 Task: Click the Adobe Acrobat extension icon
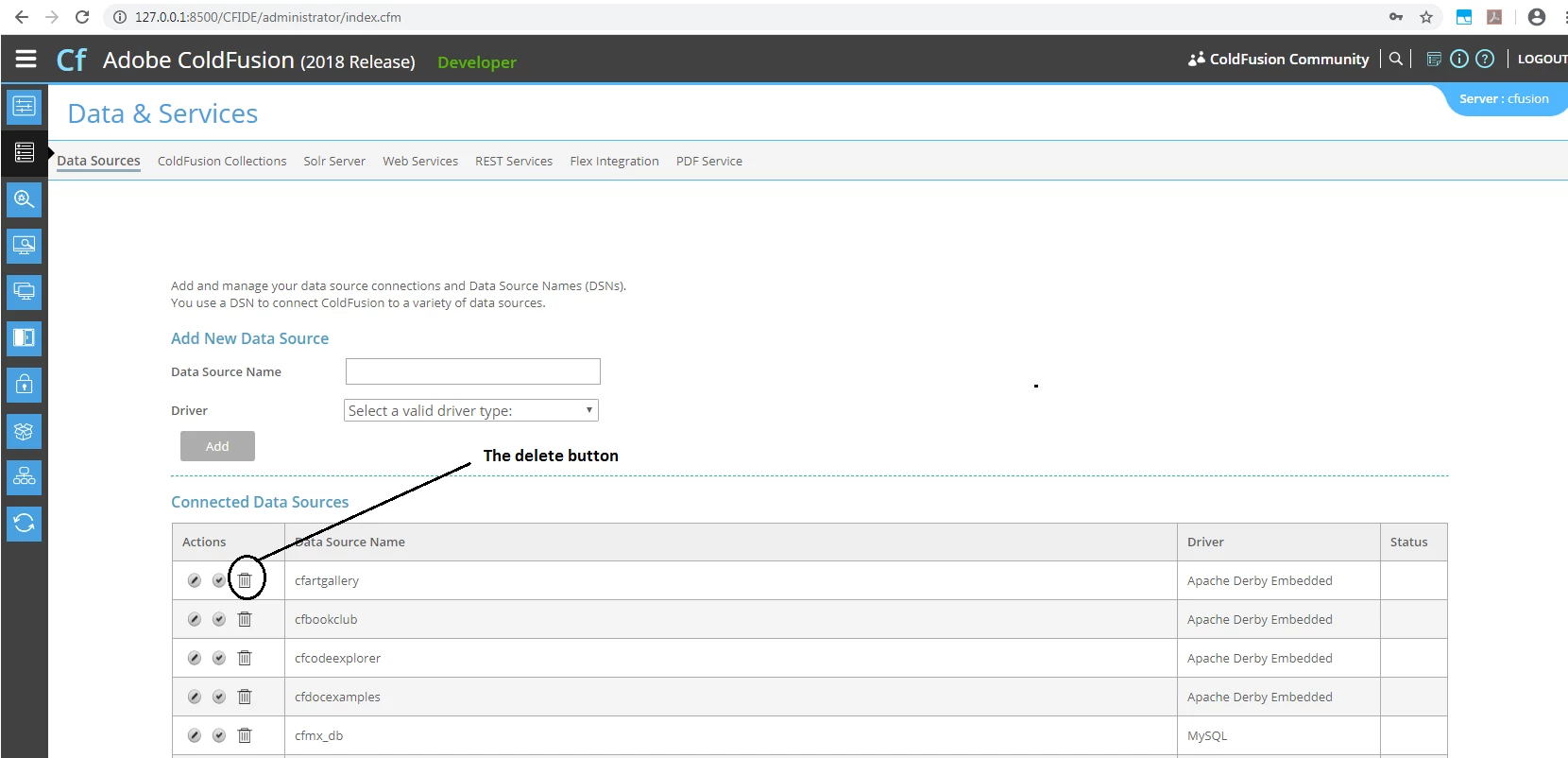pyautogui.click(x=1494, y=17)
